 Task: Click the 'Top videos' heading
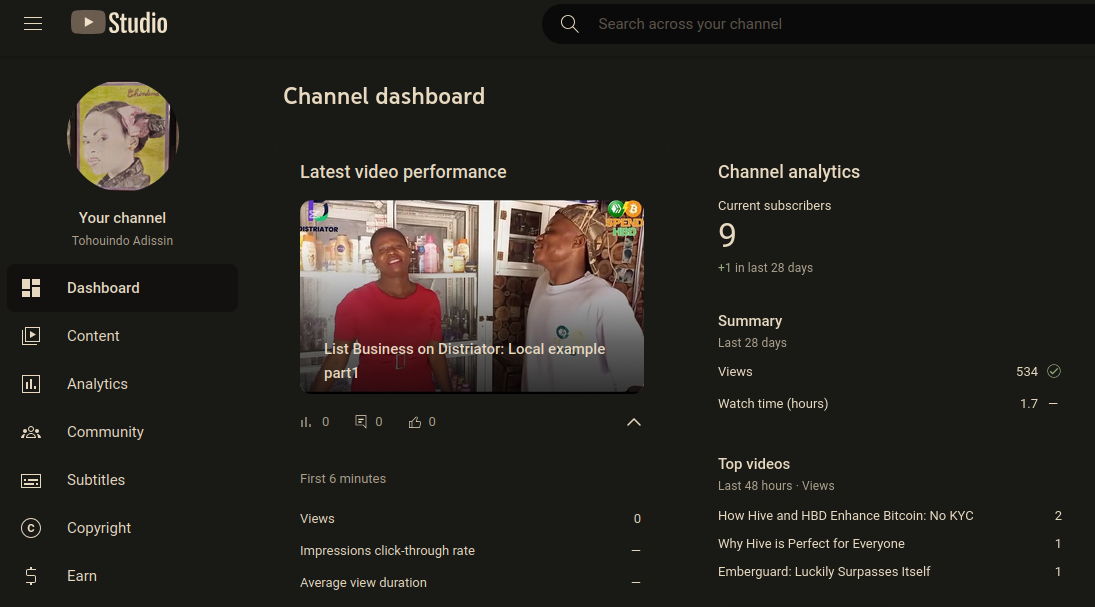tap(754, 464)
